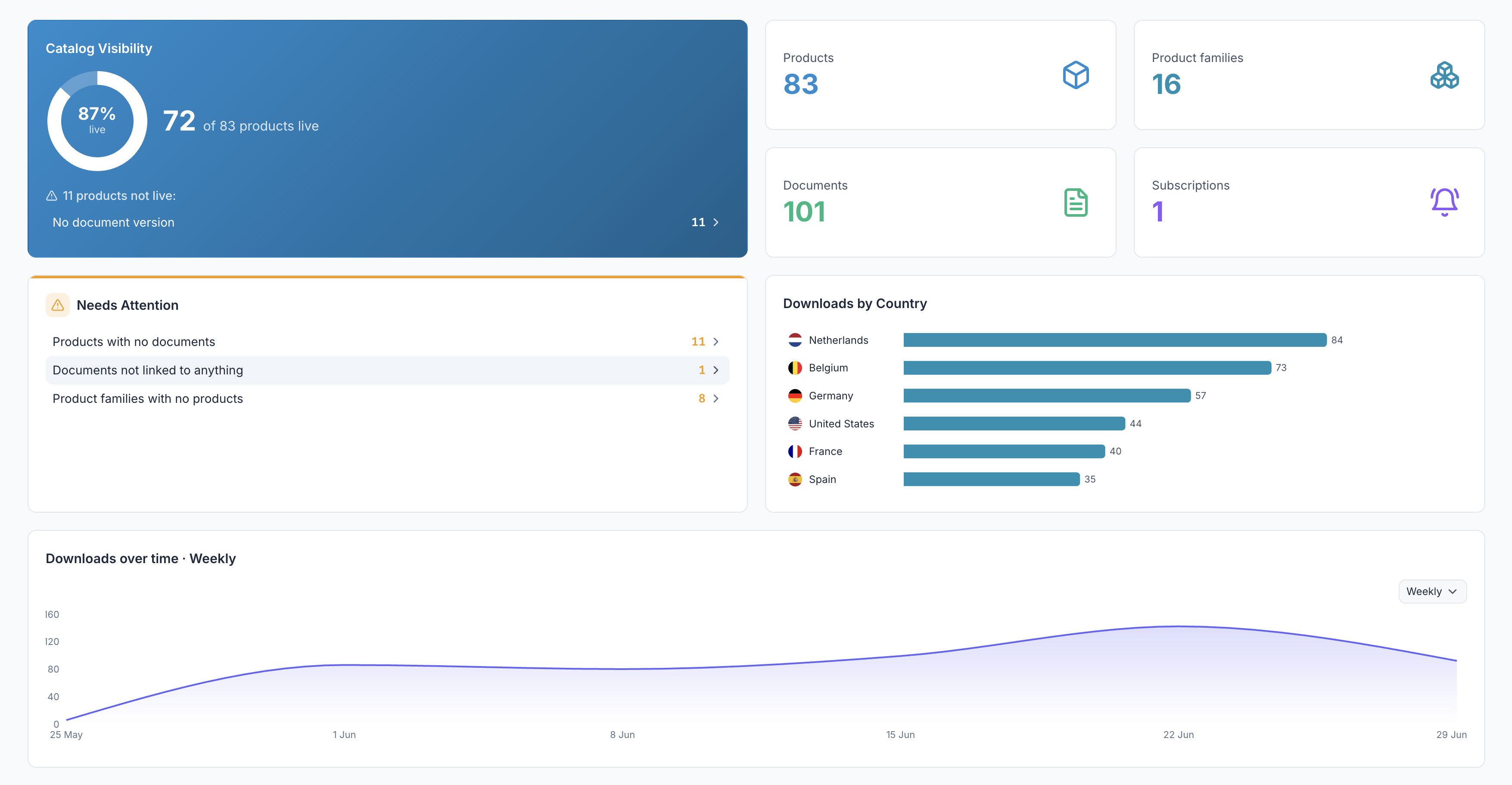The image size is (1512, 785).
Task: Click the Catalog Visibility heading
Action: [99, 48]
